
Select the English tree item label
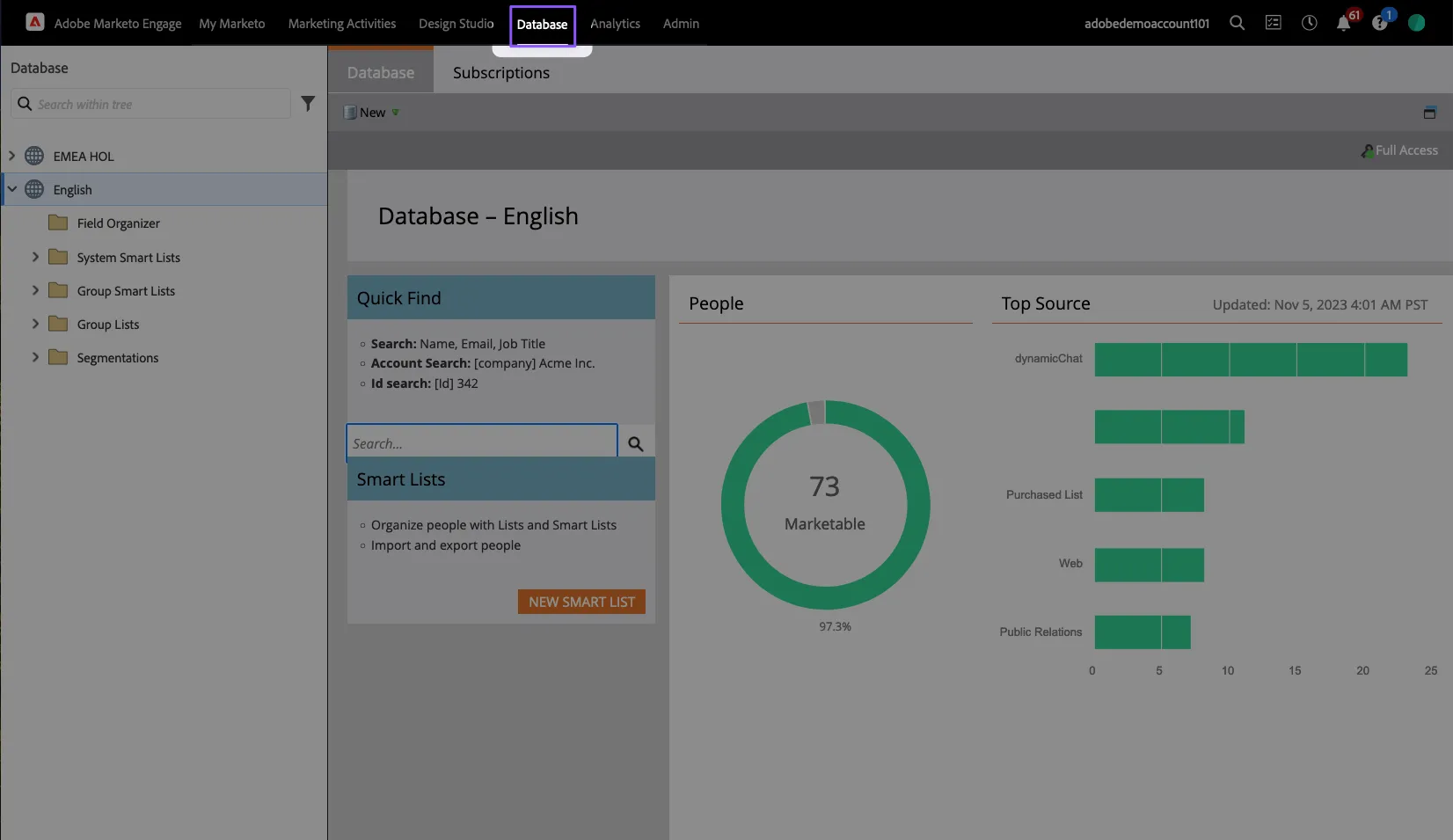(73, 190)
